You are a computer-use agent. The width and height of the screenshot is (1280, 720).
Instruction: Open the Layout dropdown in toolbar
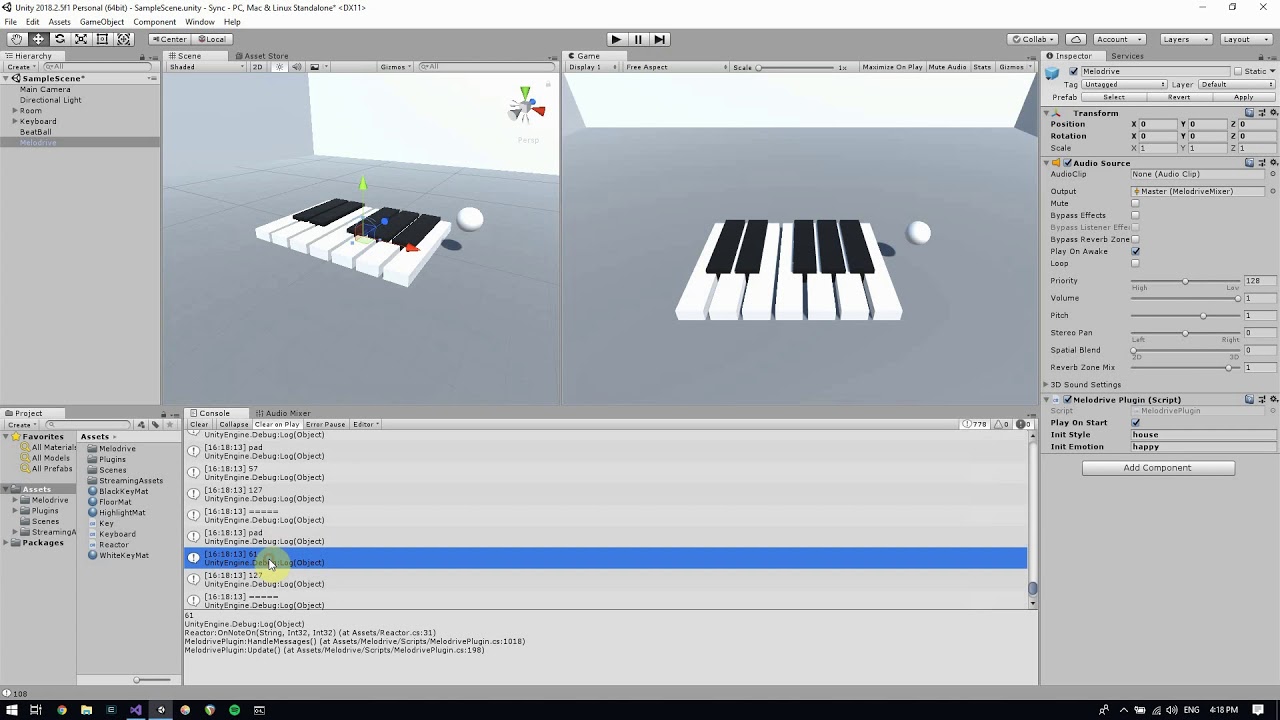pyautogui.click(x=1246, y=39)
